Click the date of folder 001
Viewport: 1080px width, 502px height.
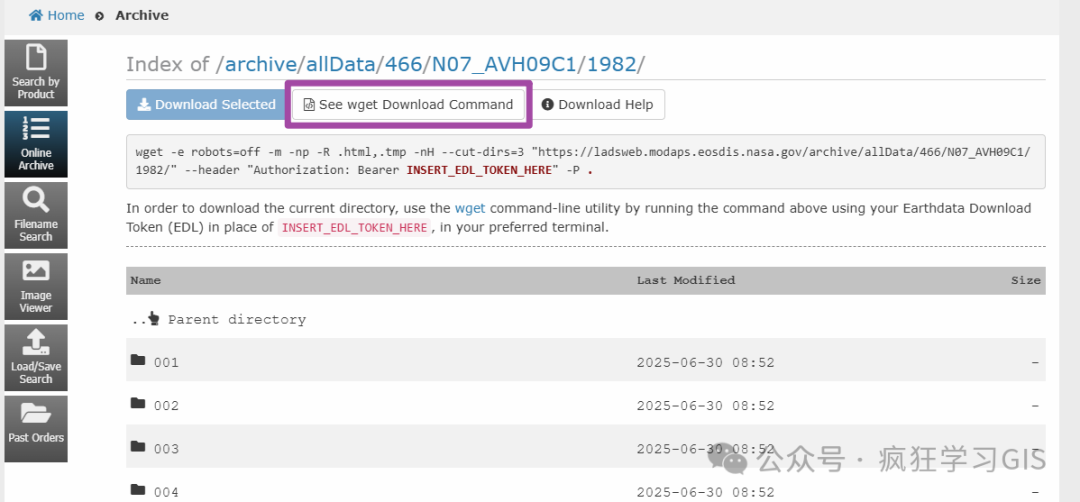pos(705,362)
